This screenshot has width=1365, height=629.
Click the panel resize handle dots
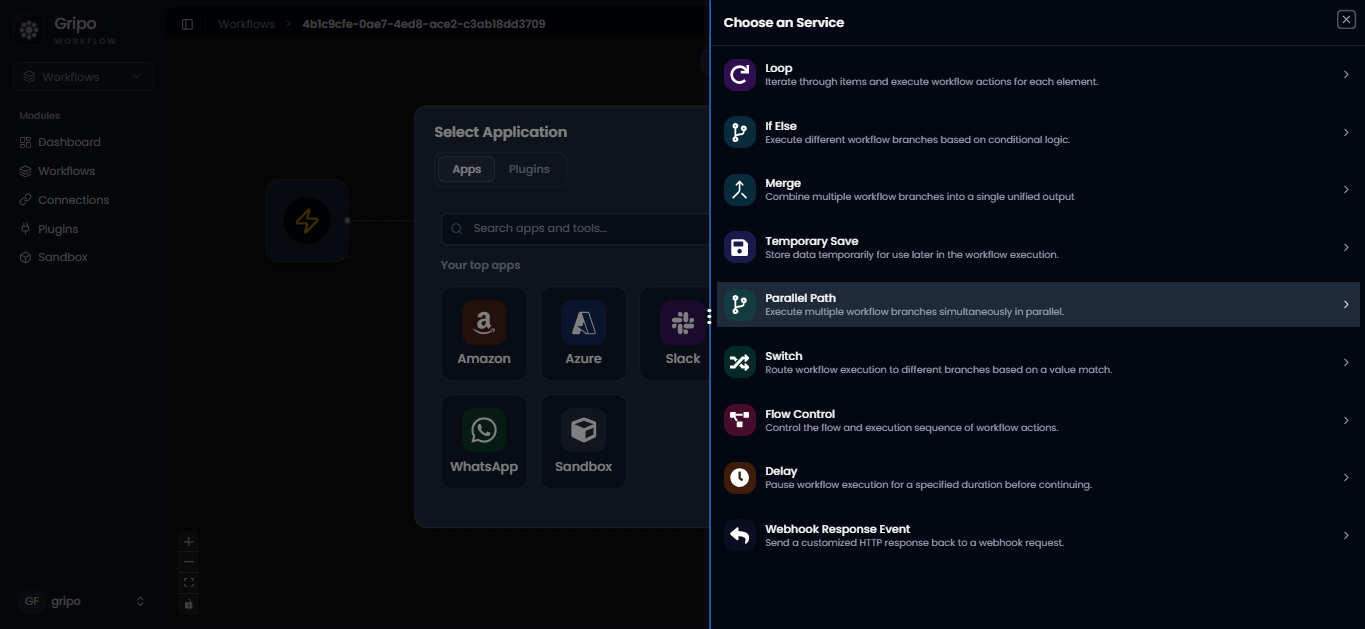tap(709, 316)
